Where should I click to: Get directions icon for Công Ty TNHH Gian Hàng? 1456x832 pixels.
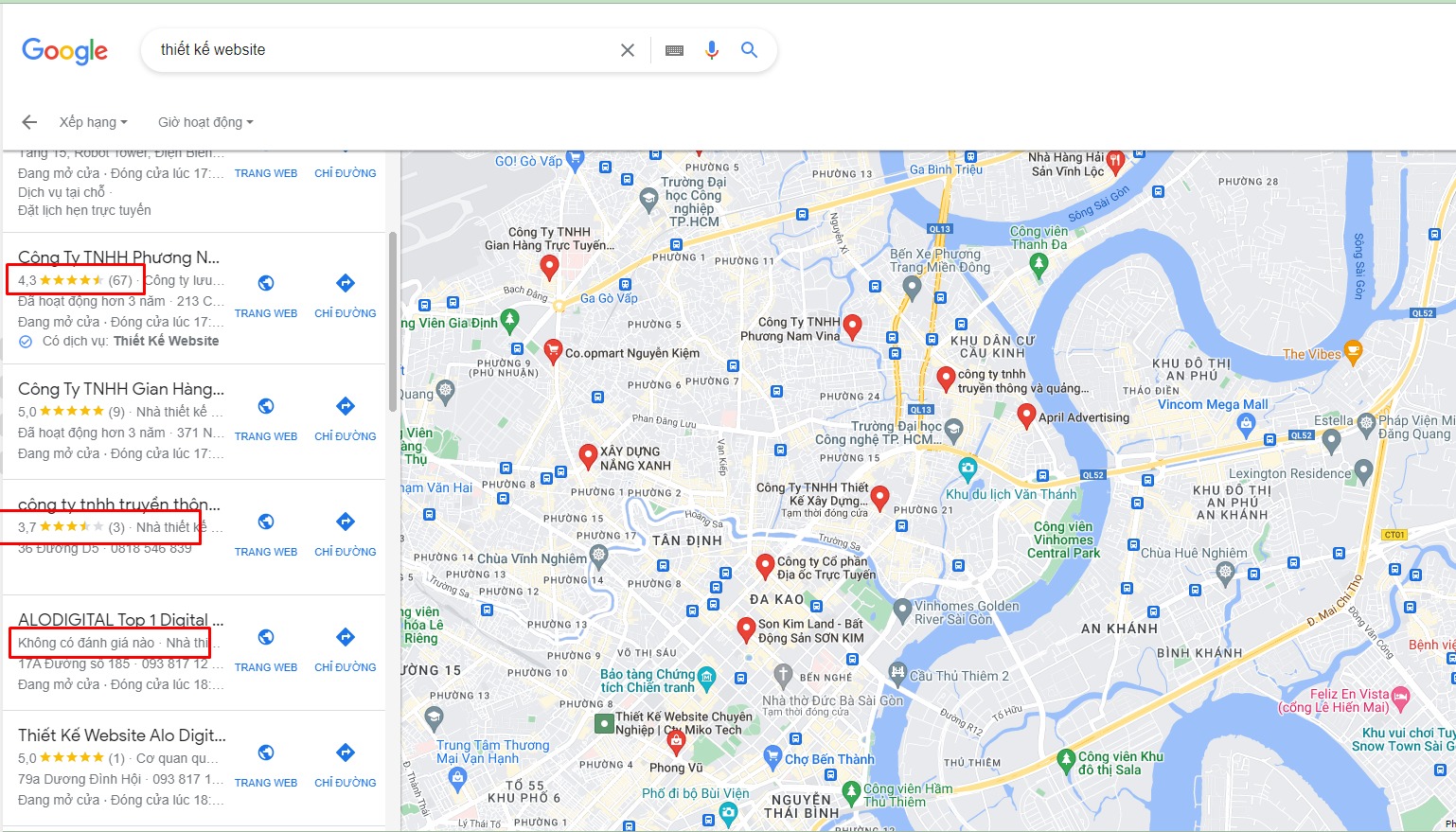(x=346, y=406)
